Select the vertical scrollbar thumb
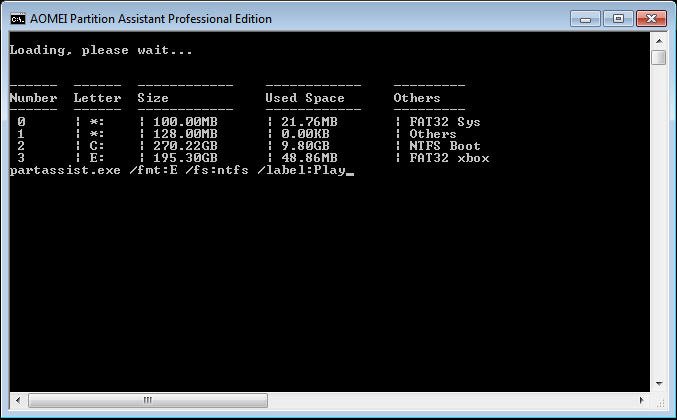Image resolution: width=677 pixels, height=420 pixels. point(659,57)
